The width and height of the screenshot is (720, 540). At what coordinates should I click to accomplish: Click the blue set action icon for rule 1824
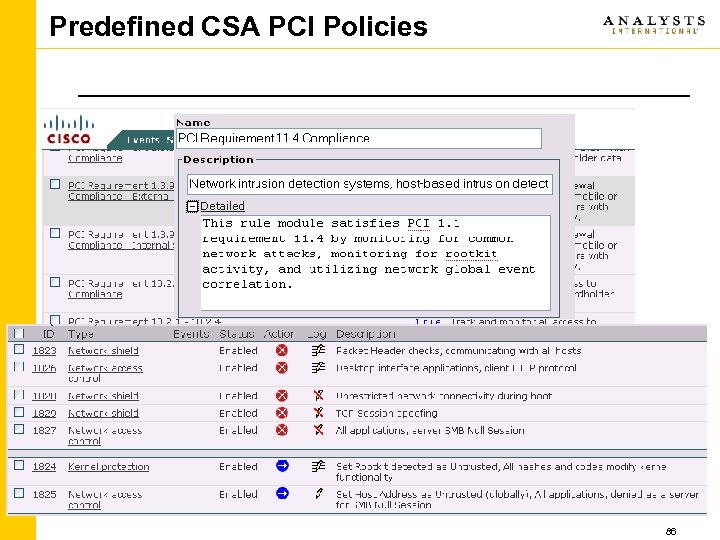pyautogui.click(x=282, y=466)
